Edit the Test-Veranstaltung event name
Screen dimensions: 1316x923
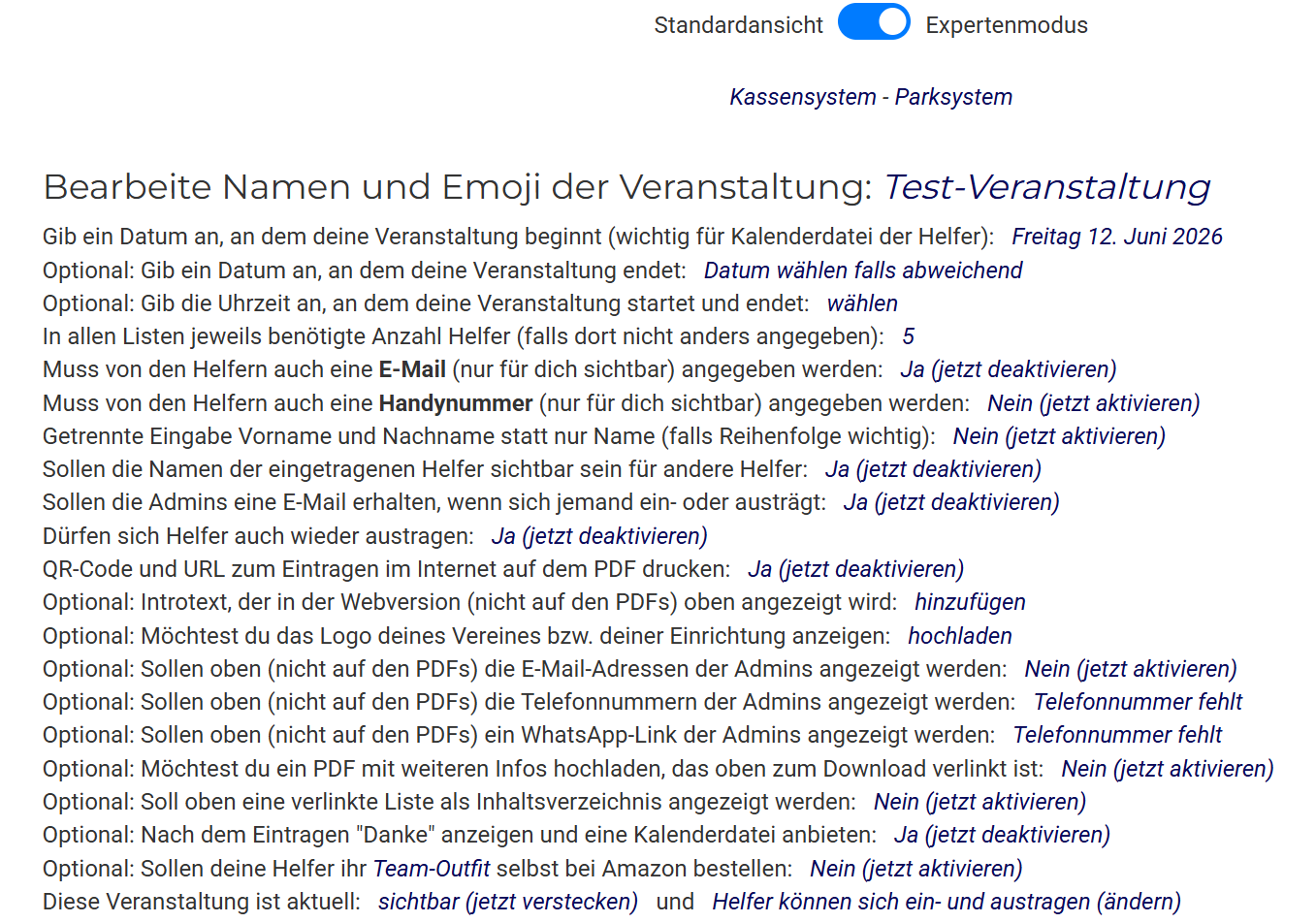[x=1046, y=187]
